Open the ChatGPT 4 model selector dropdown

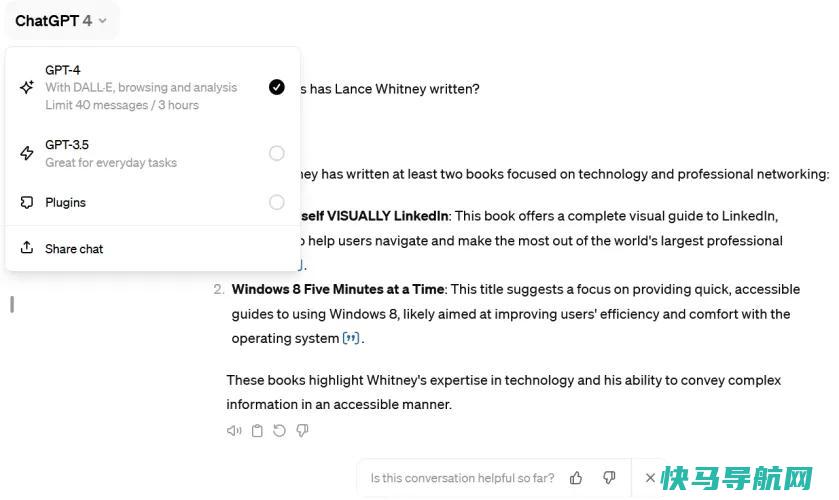(x=61, y=21)
